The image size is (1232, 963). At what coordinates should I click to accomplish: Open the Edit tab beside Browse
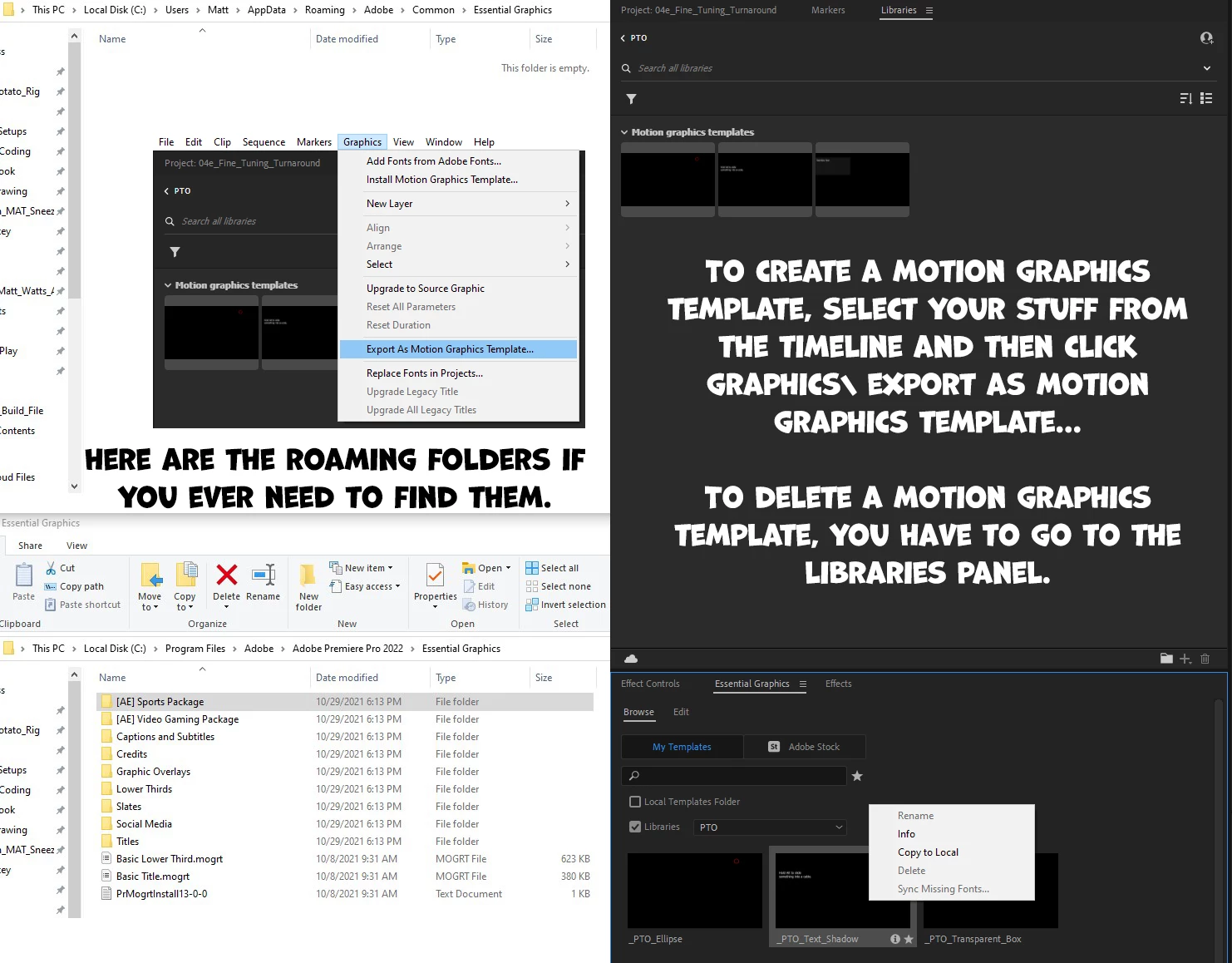click(681, 712)
